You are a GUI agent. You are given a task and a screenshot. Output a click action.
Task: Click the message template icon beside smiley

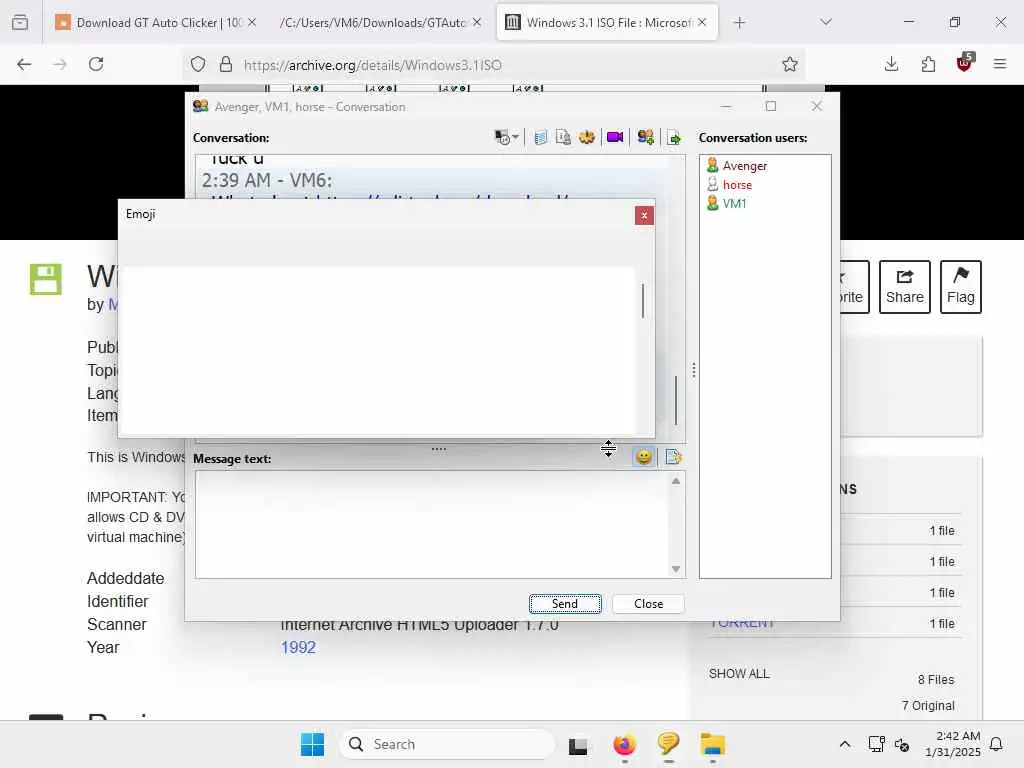tap(673, 456)
